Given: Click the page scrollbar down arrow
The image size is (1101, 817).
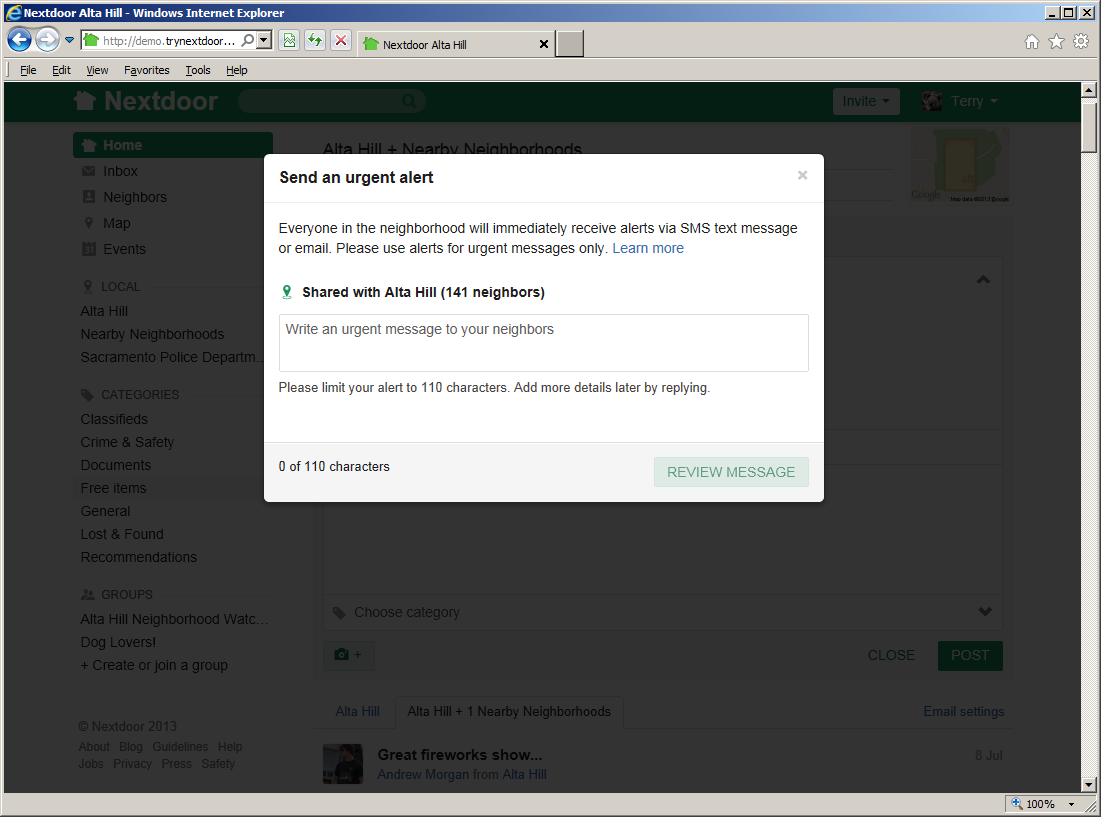Looking at the screenshot, I should [x=1090, y=785].
